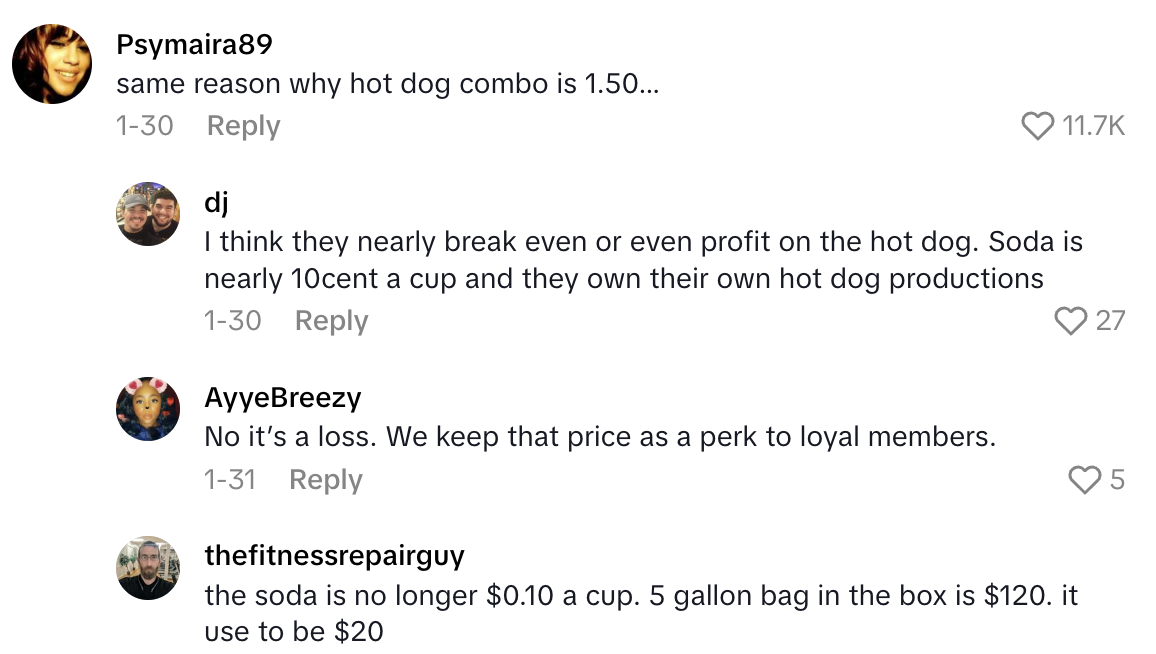Open the dj username link

coord(216,203)
